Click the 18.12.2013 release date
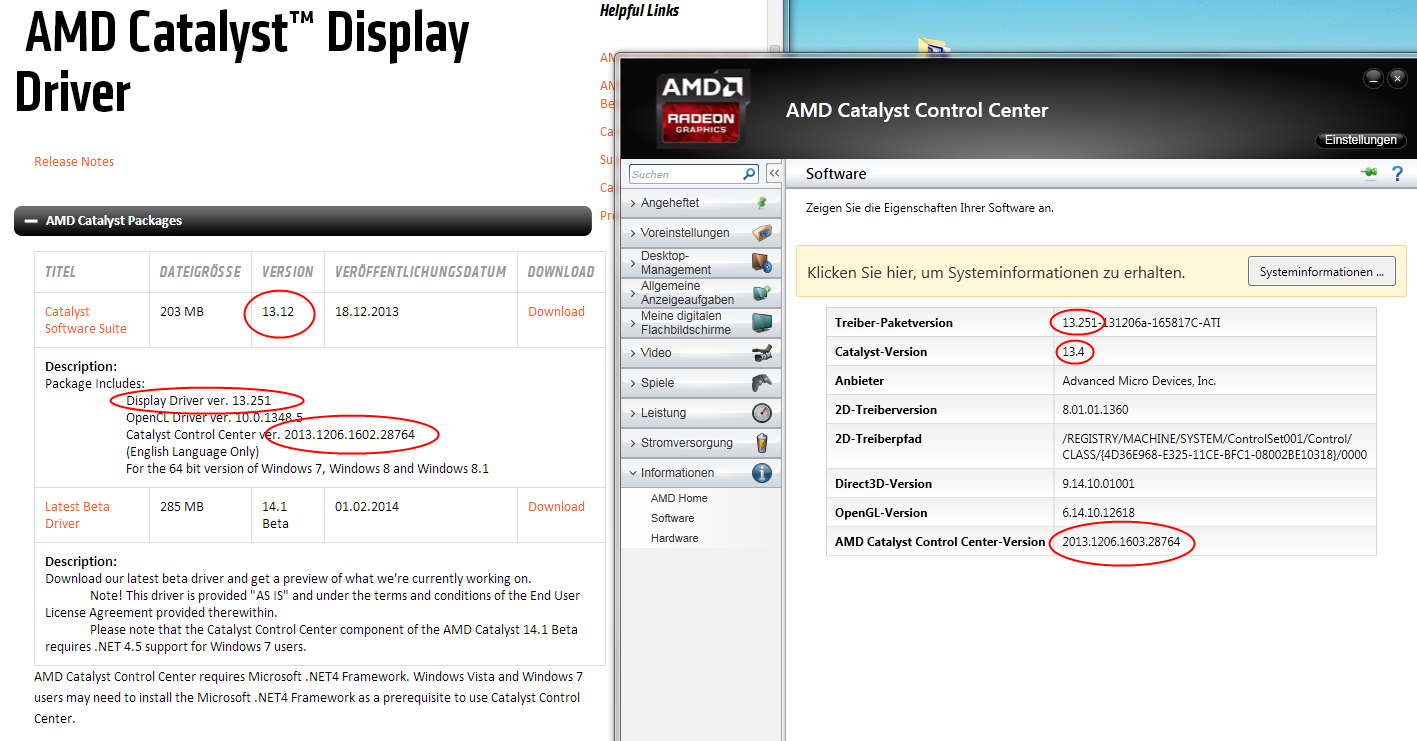The width and height of the screenshot is (1417, 741). (367, 311)
